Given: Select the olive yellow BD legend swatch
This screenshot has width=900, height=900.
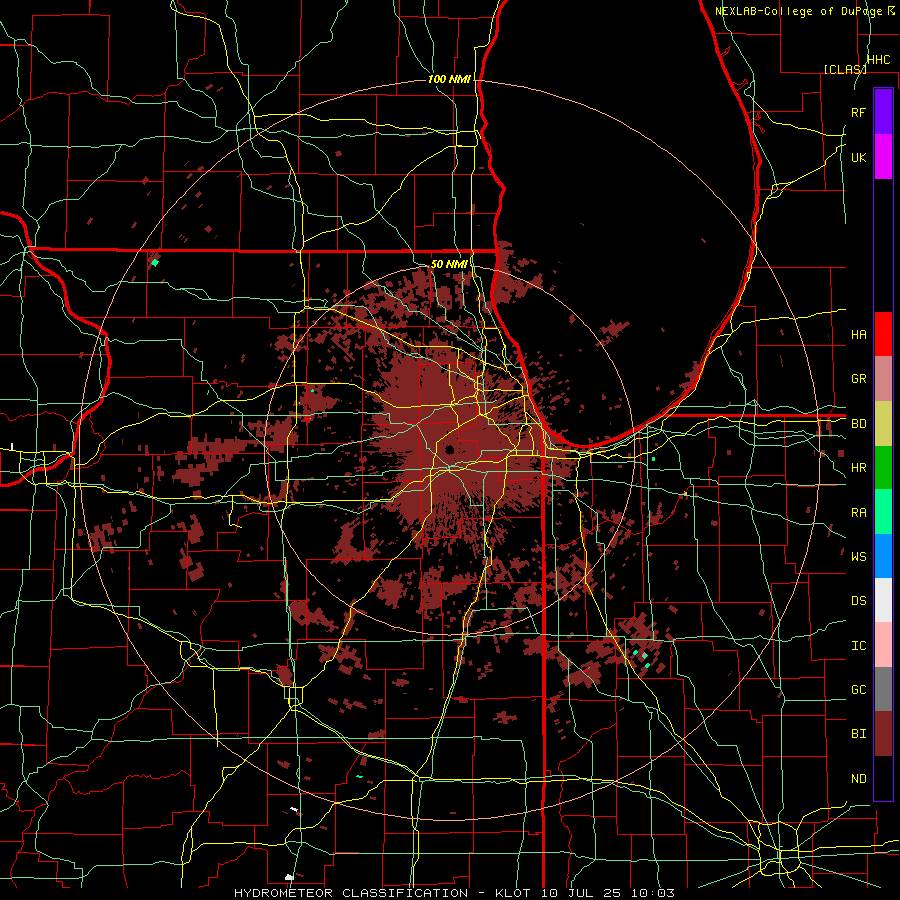Looking at the screenshot, I should coord(883,423).
